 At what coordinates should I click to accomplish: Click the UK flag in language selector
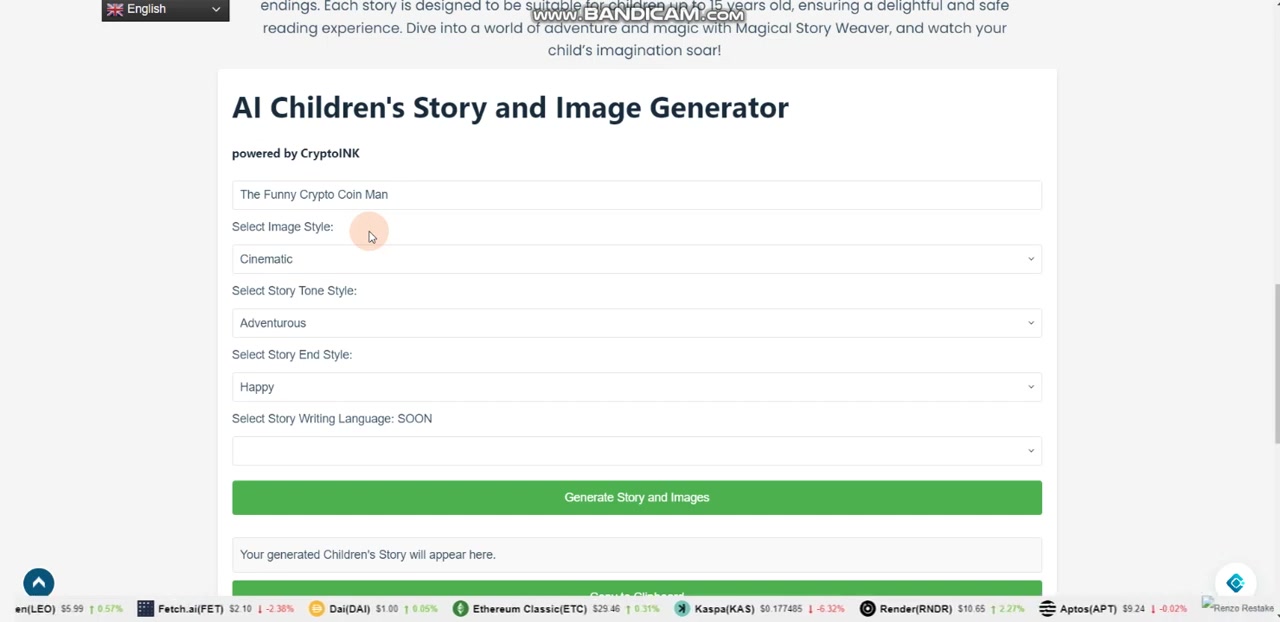tap(115, 9)
